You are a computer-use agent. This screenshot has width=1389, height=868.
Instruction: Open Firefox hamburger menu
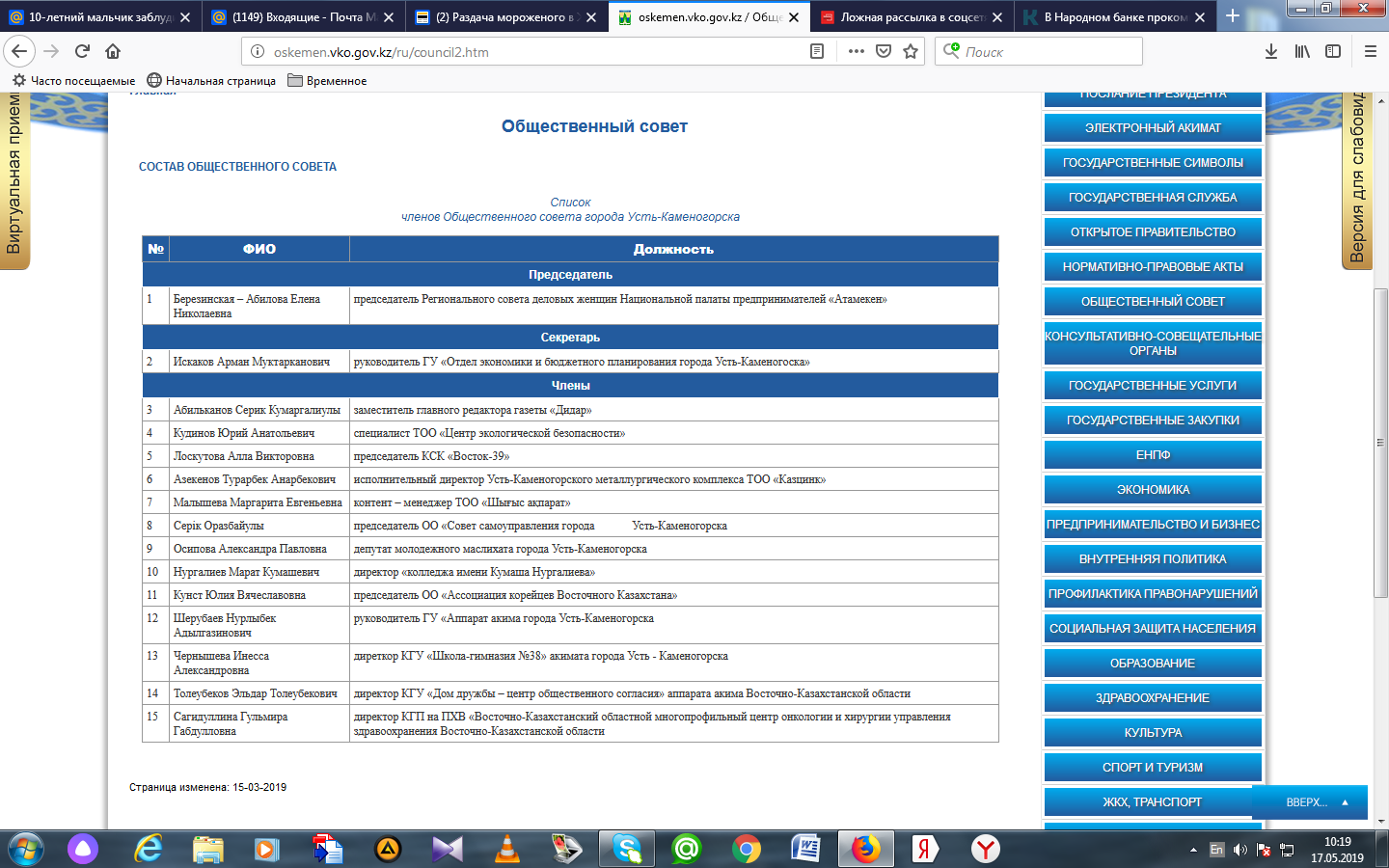pyautogui.click(x=1370, y=51)
